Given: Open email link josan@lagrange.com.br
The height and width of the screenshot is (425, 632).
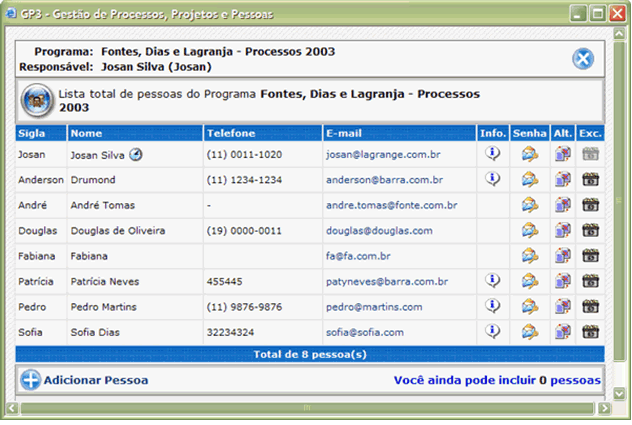Looking at the screenshot, I should tap(382, 155).
